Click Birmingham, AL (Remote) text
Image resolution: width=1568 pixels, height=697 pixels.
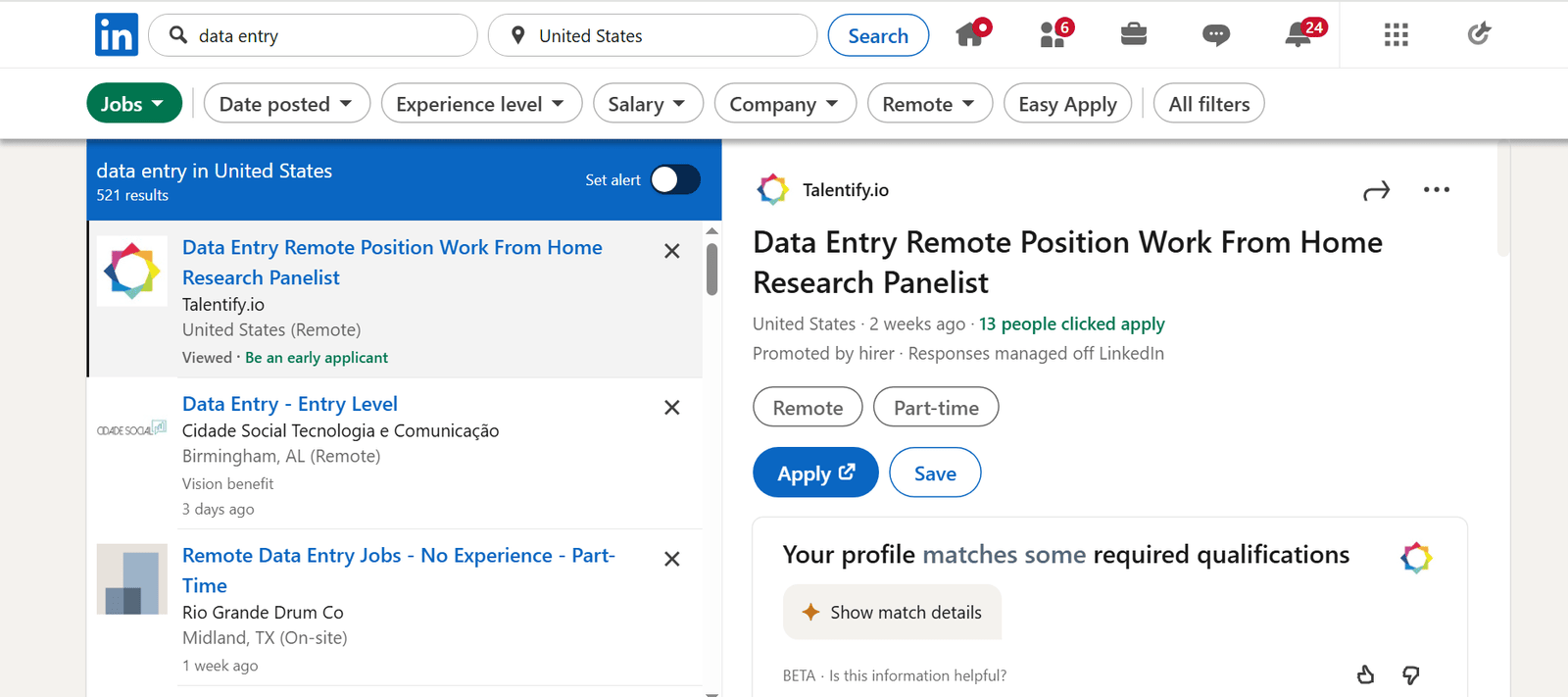click(x=281, y=456)
